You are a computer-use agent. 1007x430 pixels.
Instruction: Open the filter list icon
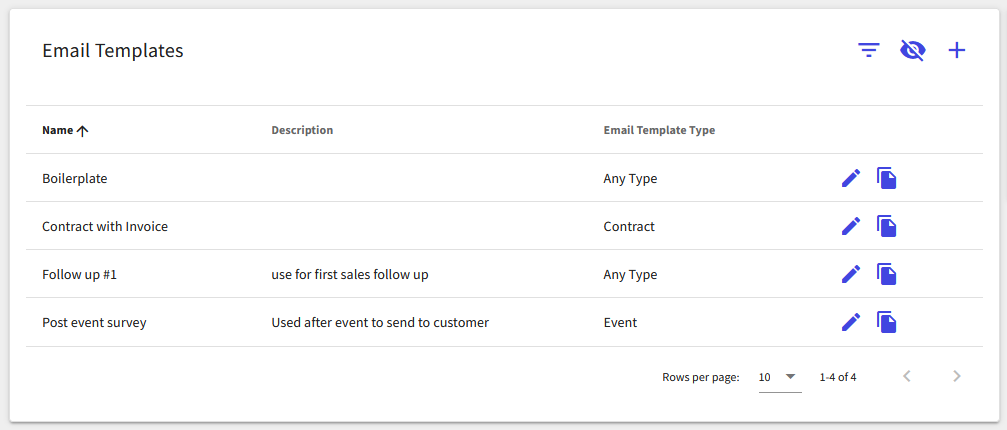(869, 50)
